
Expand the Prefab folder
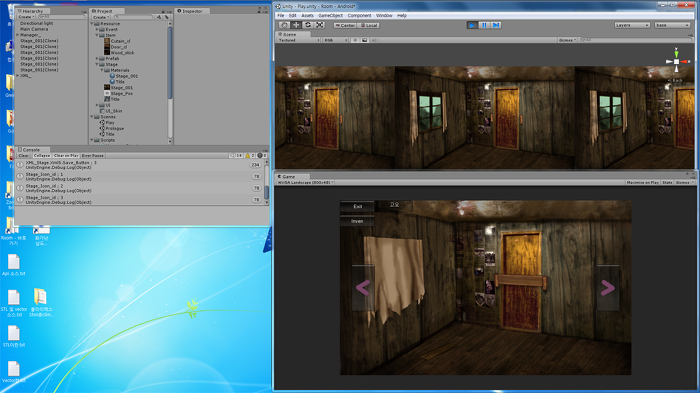click(x=97, y=59)
